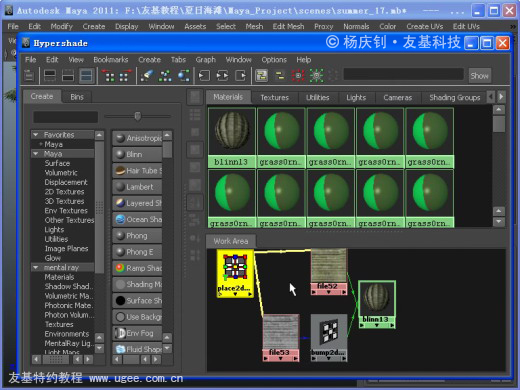The width and height of the screenshot is (520, 390).
Task: Click the Show button in Hypershade toolbar
Action: 479,76
